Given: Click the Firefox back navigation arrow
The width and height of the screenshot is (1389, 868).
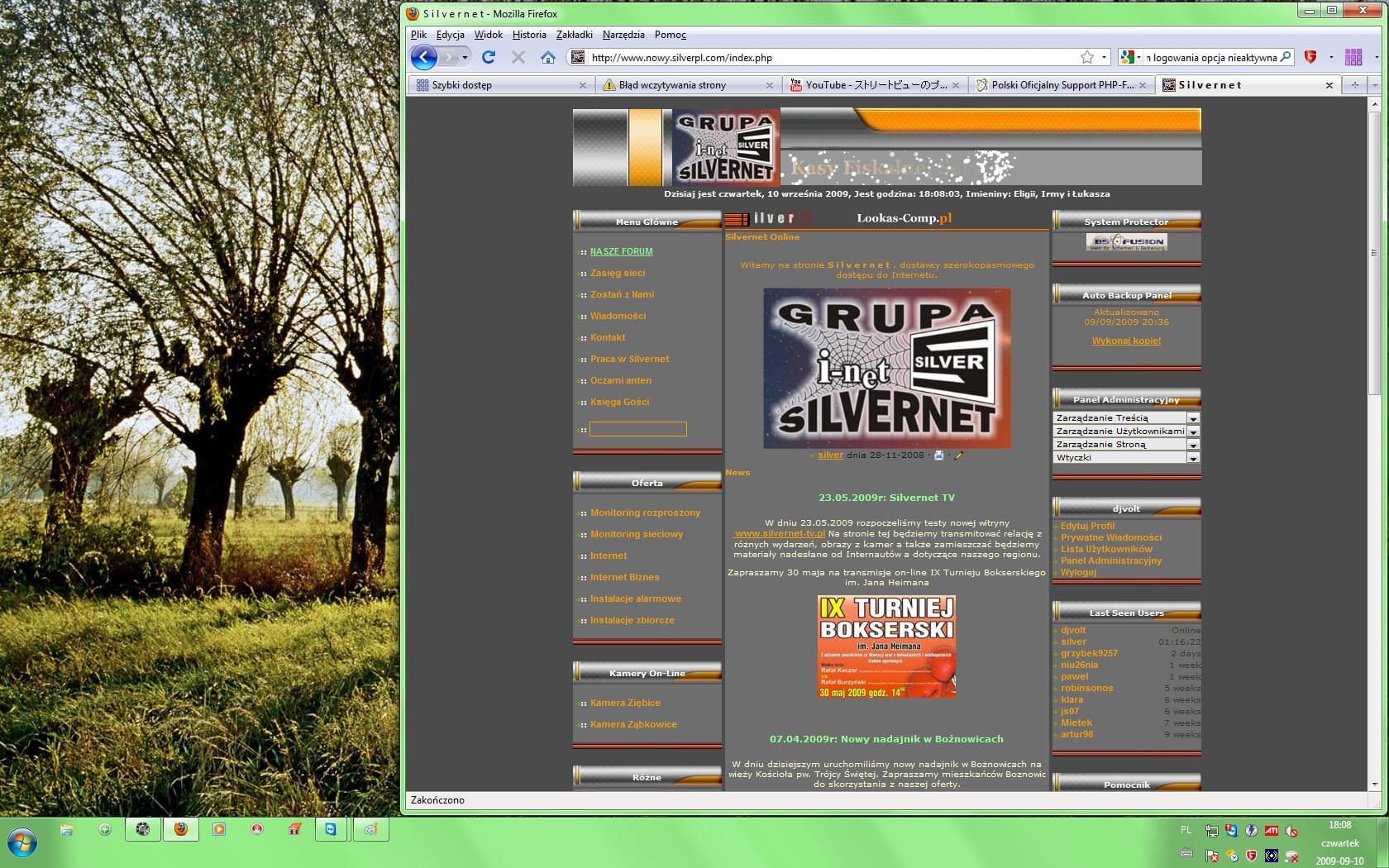Looking at the screenshot, I should point(423,57).
